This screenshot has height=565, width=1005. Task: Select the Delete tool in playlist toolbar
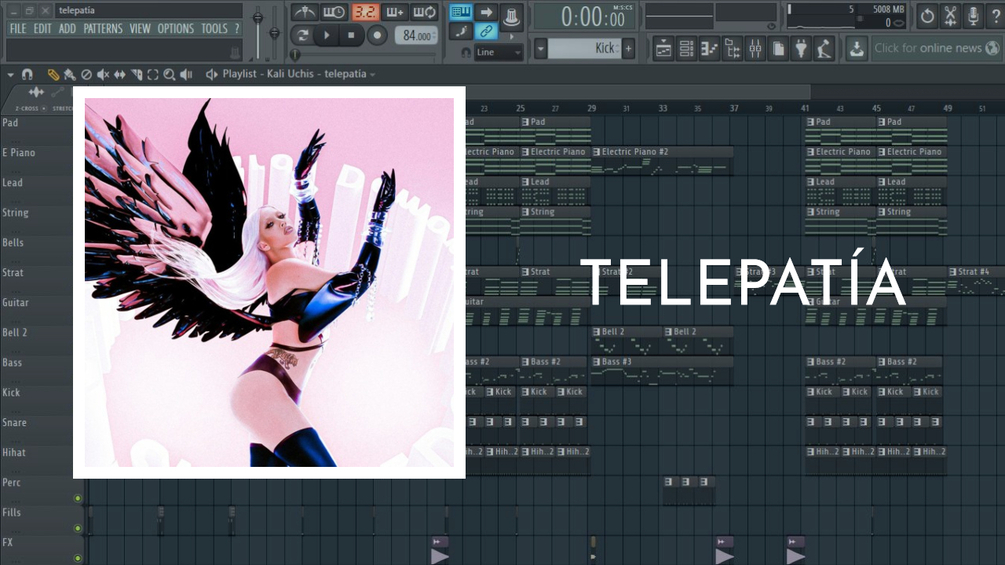pyautogui.click(x=87, y=74)
